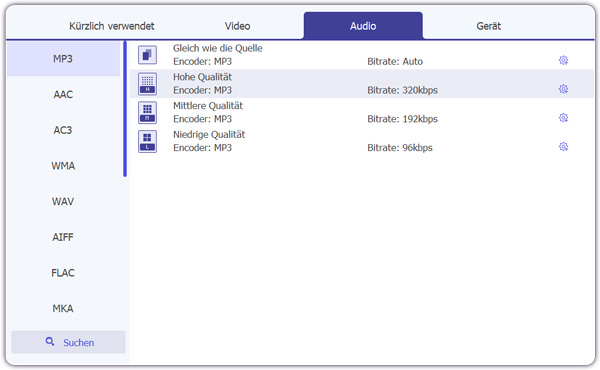Viewport: 600px width, 370px height.
Task: Open settings gear for Gleich wie die Quelle
Action: point(563,60)
